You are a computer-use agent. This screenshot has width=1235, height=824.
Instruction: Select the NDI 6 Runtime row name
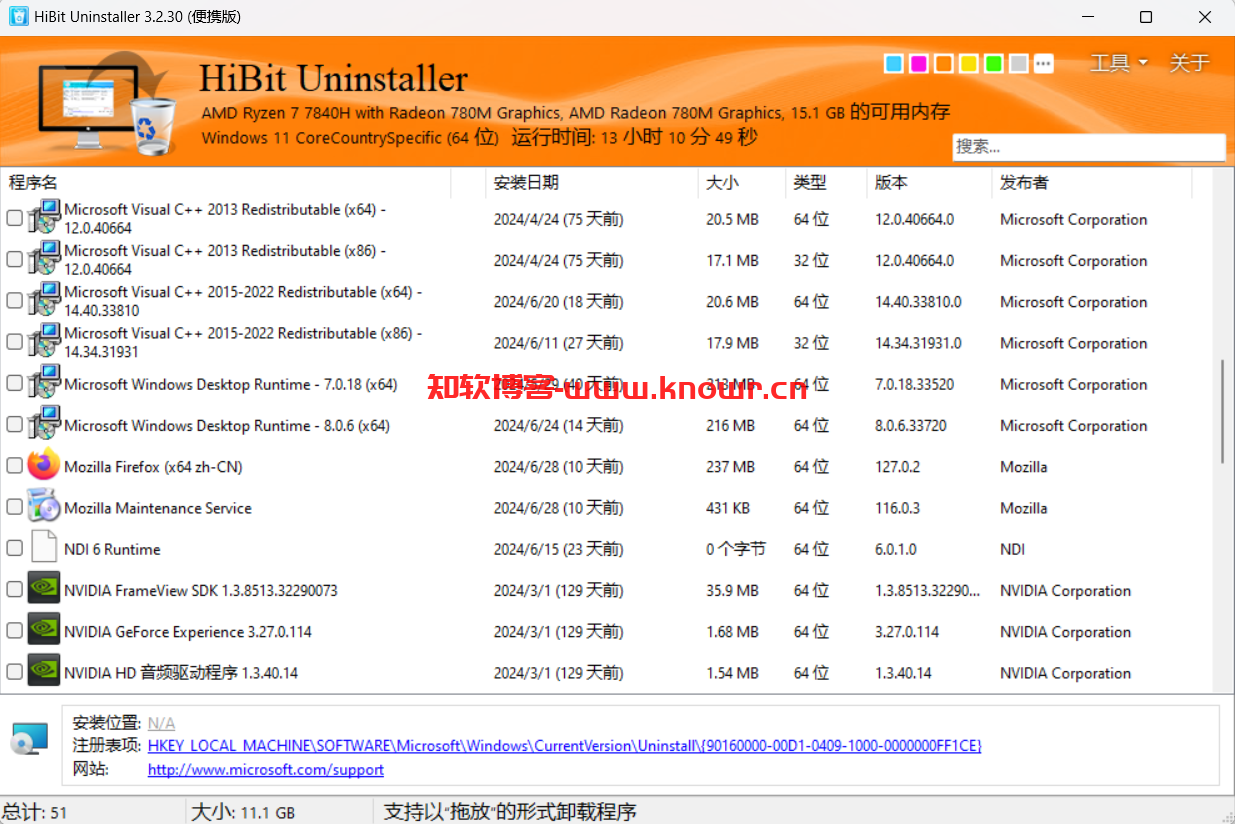click(112, 549)
